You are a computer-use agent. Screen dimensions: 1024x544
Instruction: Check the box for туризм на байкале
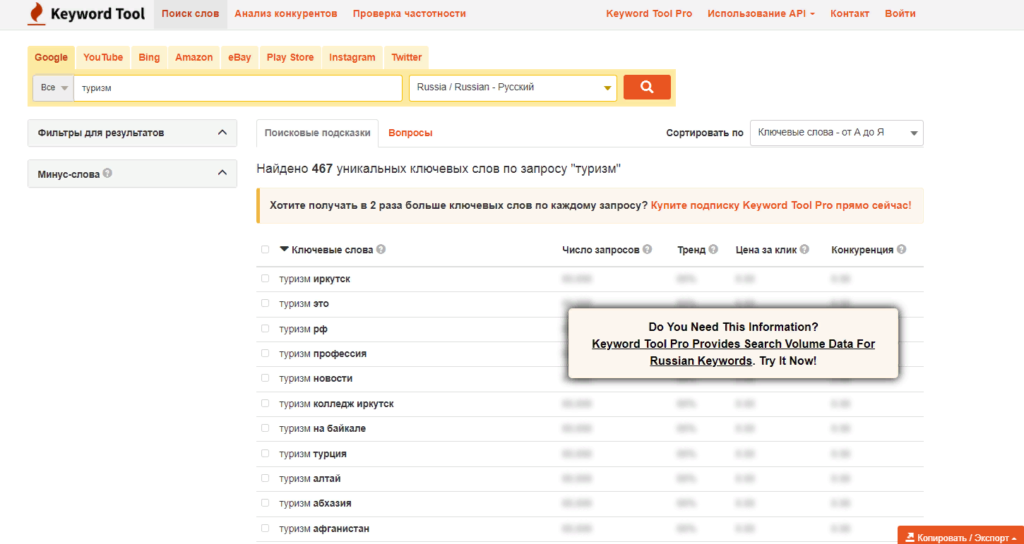coord(264,428)
